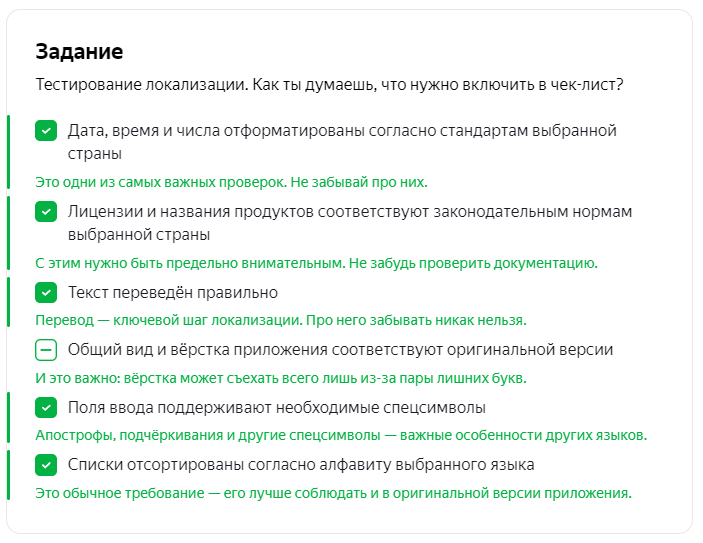Toggle the checkbox beside 'Текст переведён правильно'
Viewport: 703px width, 543px height.
tap(46, 293)
